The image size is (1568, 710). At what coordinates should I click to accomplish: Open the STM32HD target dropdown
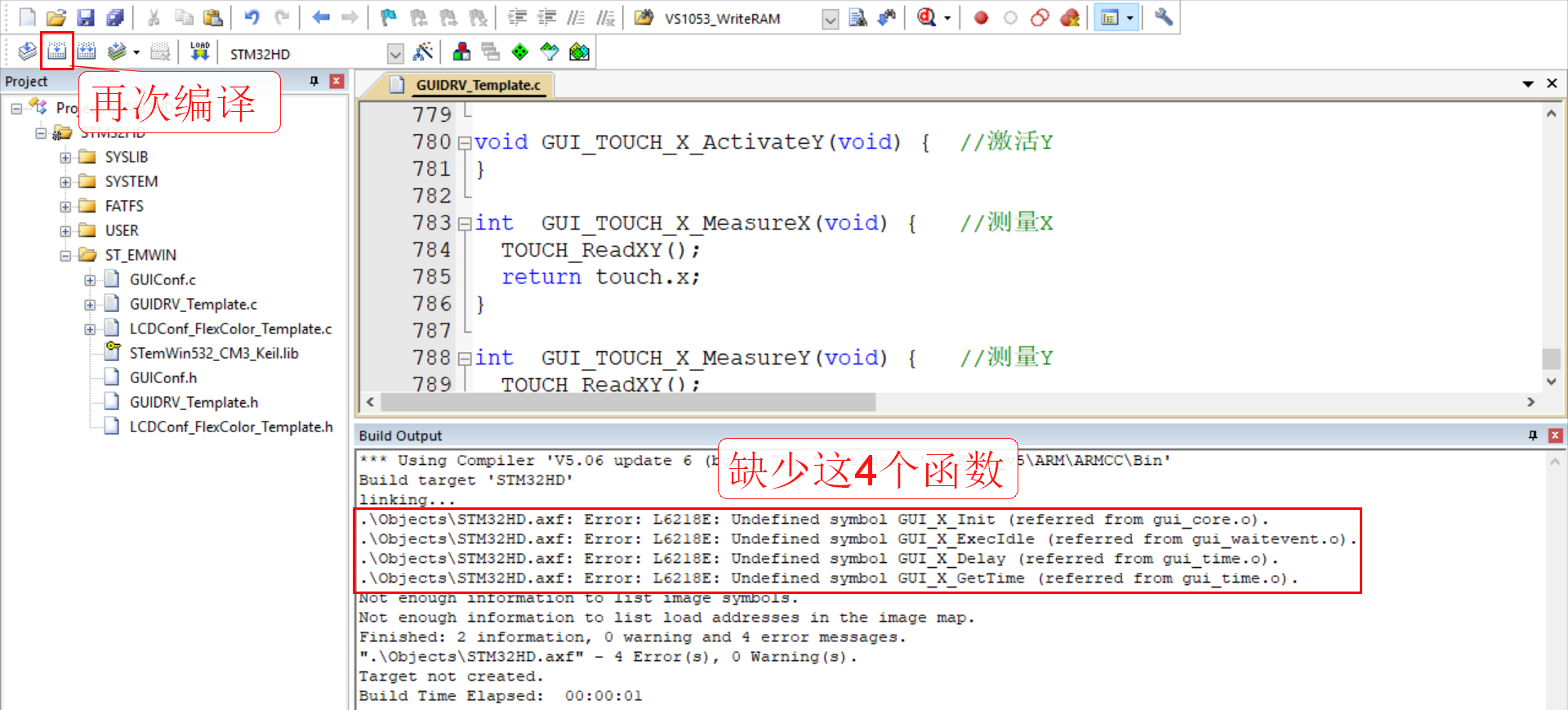pos(395,54)
